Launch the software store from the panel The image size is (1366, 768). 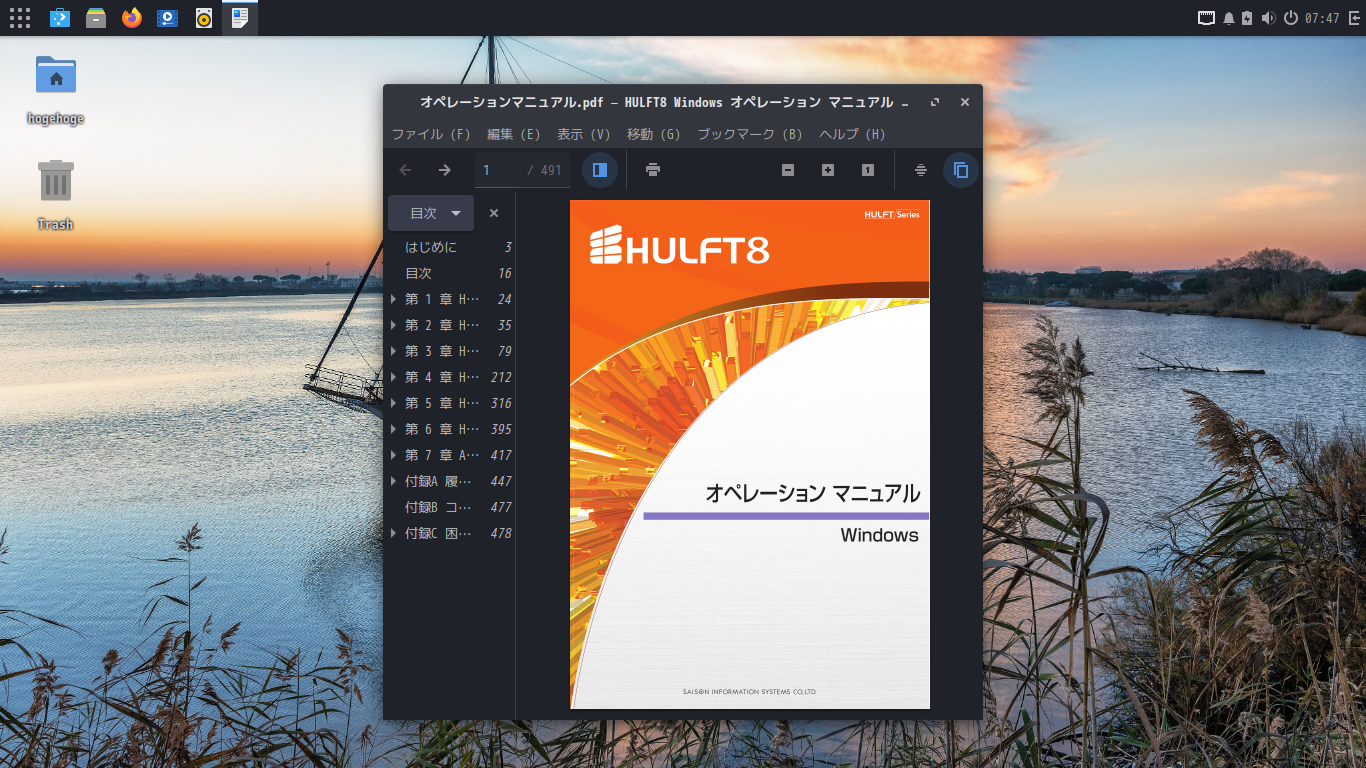click(60, 18)
